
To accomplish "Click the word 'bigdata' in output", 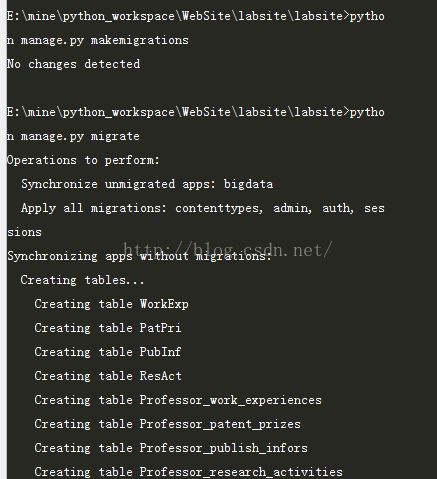I will point(248,184).
